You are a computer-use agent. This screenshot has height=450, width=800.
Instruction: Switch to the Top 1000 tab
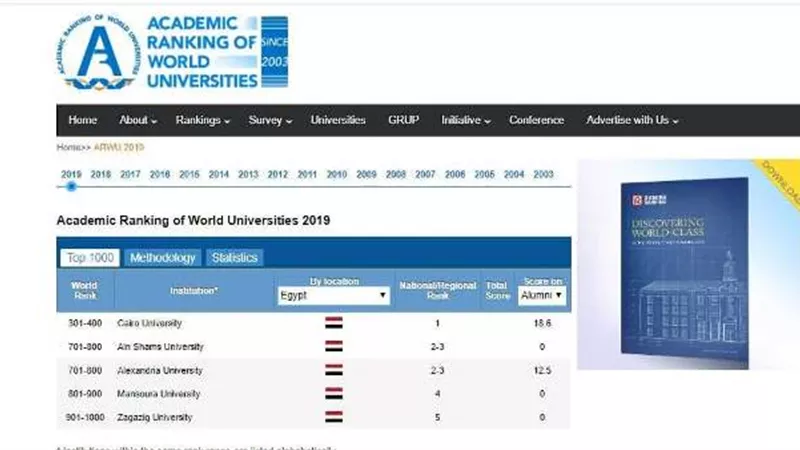click(x=90, y=258)
